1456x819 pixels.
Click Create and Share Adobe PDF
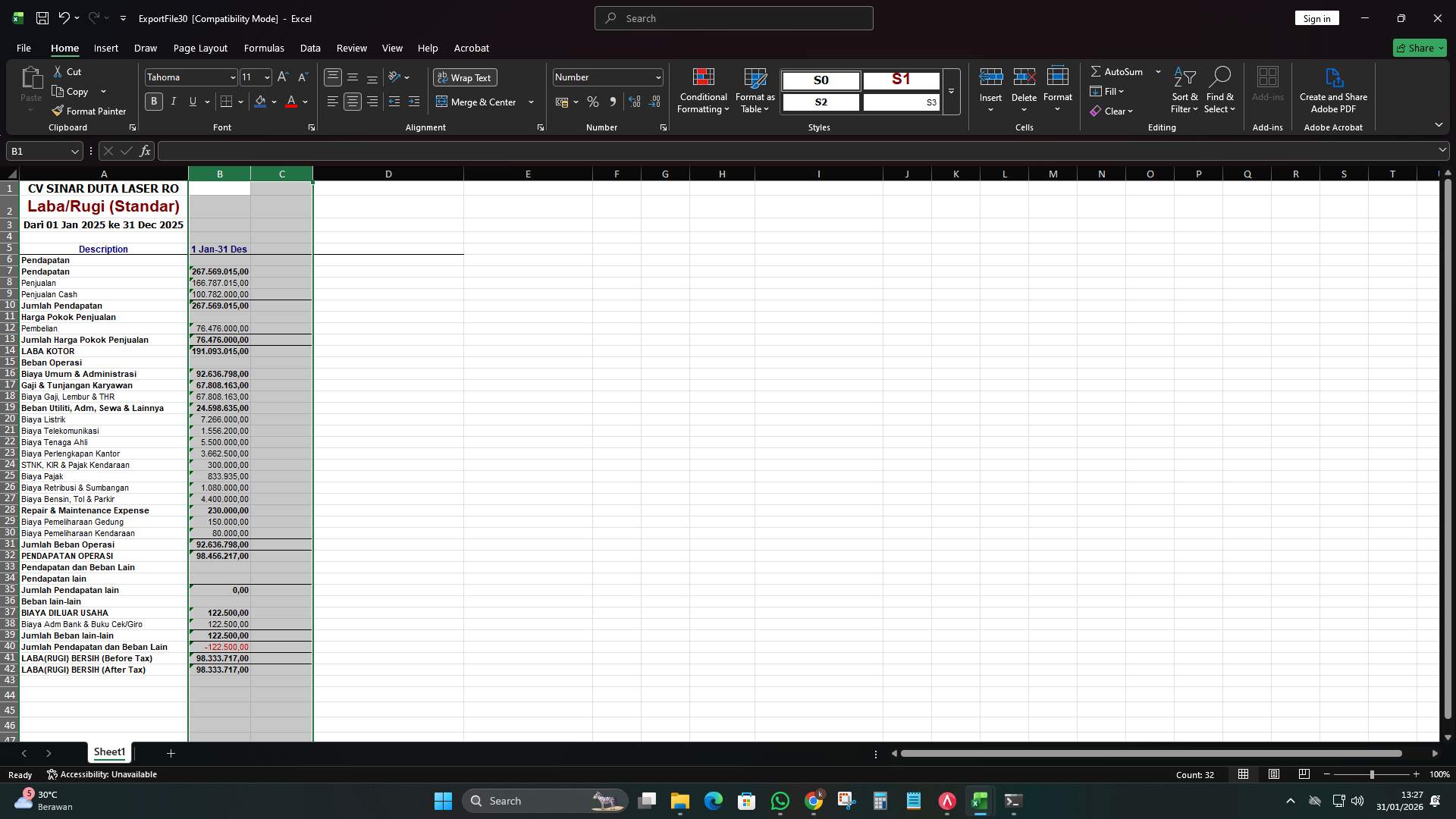[1333, 89]
